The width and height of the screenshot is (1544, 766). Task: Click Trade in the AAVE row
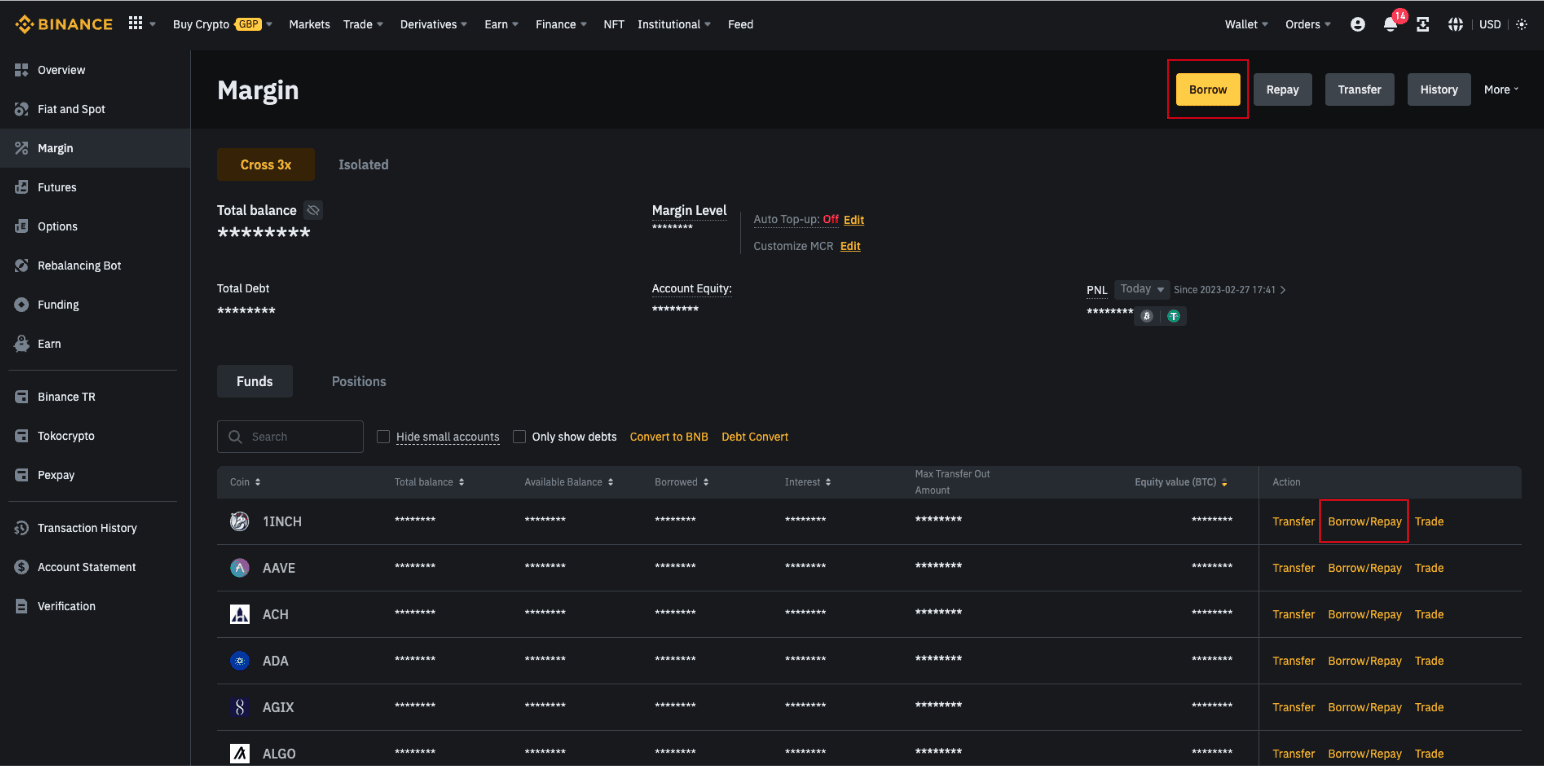1429,568
